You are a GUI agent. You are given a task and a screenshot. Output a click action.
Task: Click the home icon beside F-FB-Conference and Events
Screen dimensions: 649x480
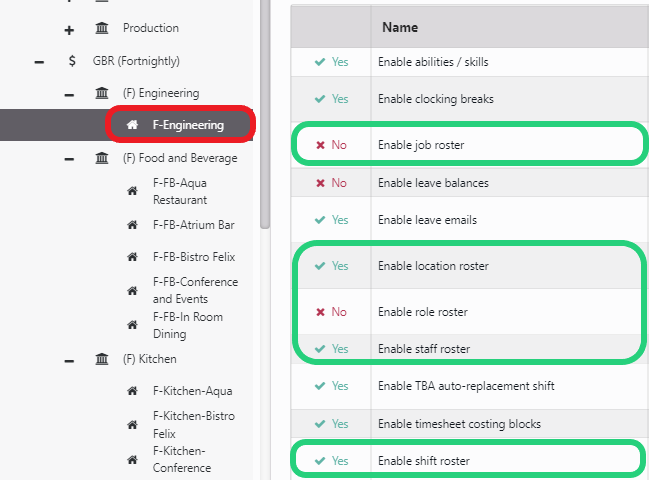pos(132,290)
